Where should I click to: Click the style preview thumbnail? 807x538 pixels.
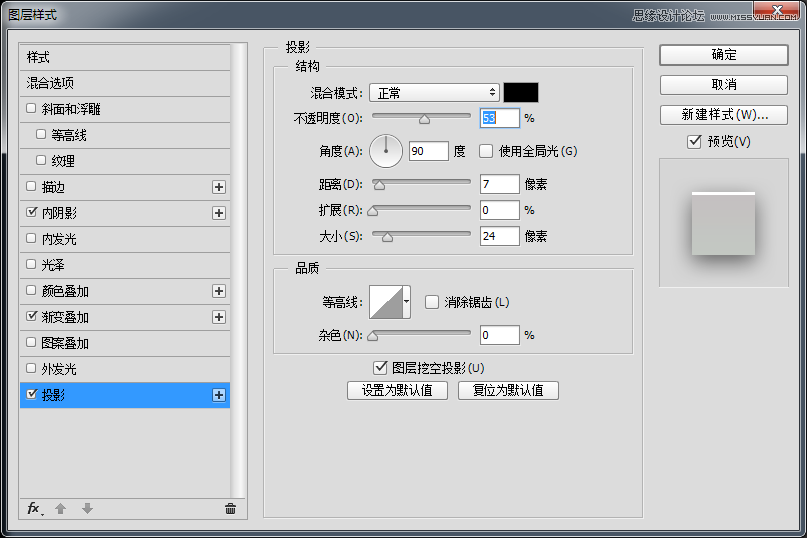point(724,223)
